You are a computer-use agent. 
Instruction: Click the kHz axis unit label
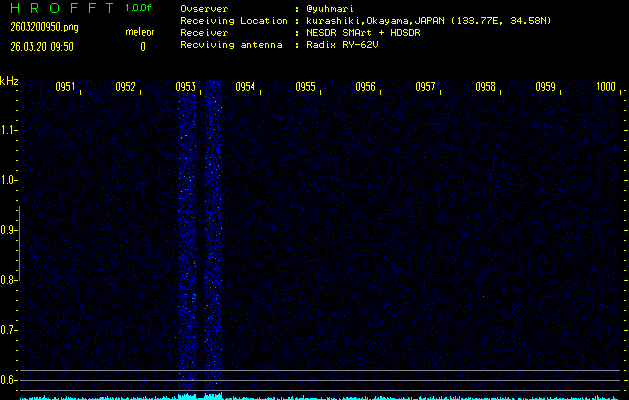pyautogui.click(x=9, y=81)
